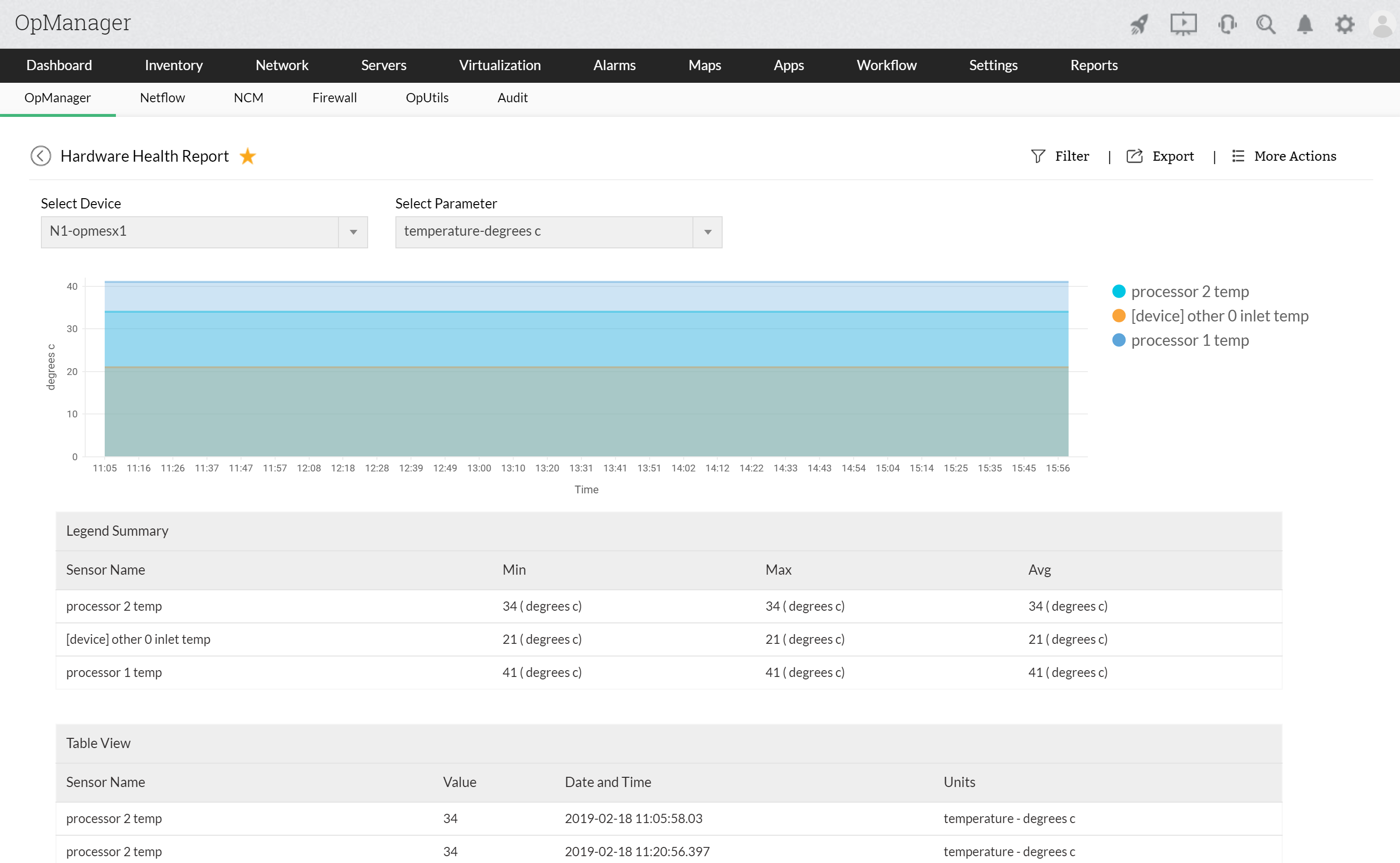
Task: Click the Export button
Action: (x=1160, y=156)
